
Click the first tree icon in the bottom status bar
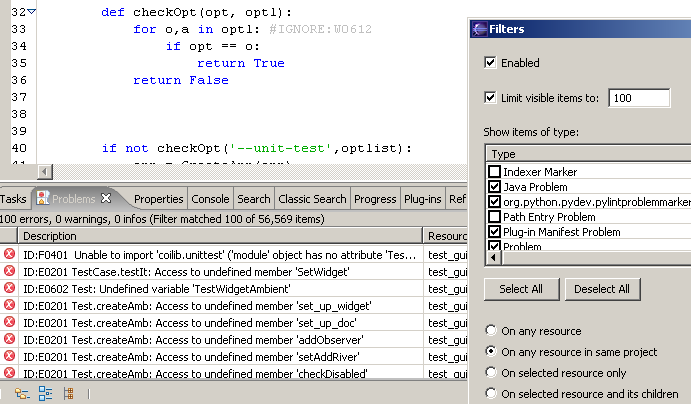(x=21, y=393)
